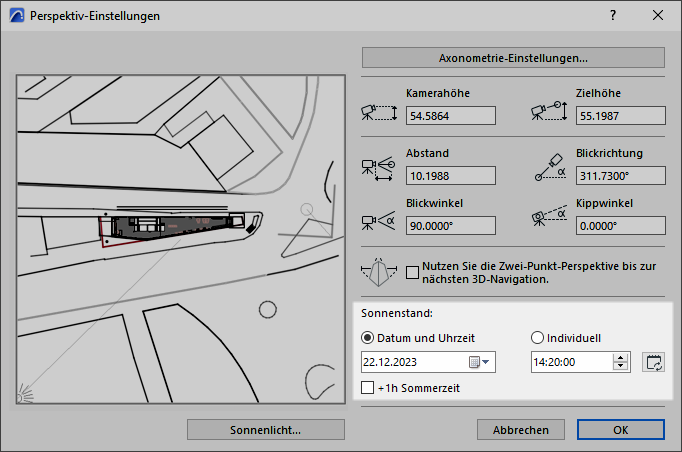Click the two-point perspective building icon
This screenshot has height=452, width=682.
click(x=379, y=272)
